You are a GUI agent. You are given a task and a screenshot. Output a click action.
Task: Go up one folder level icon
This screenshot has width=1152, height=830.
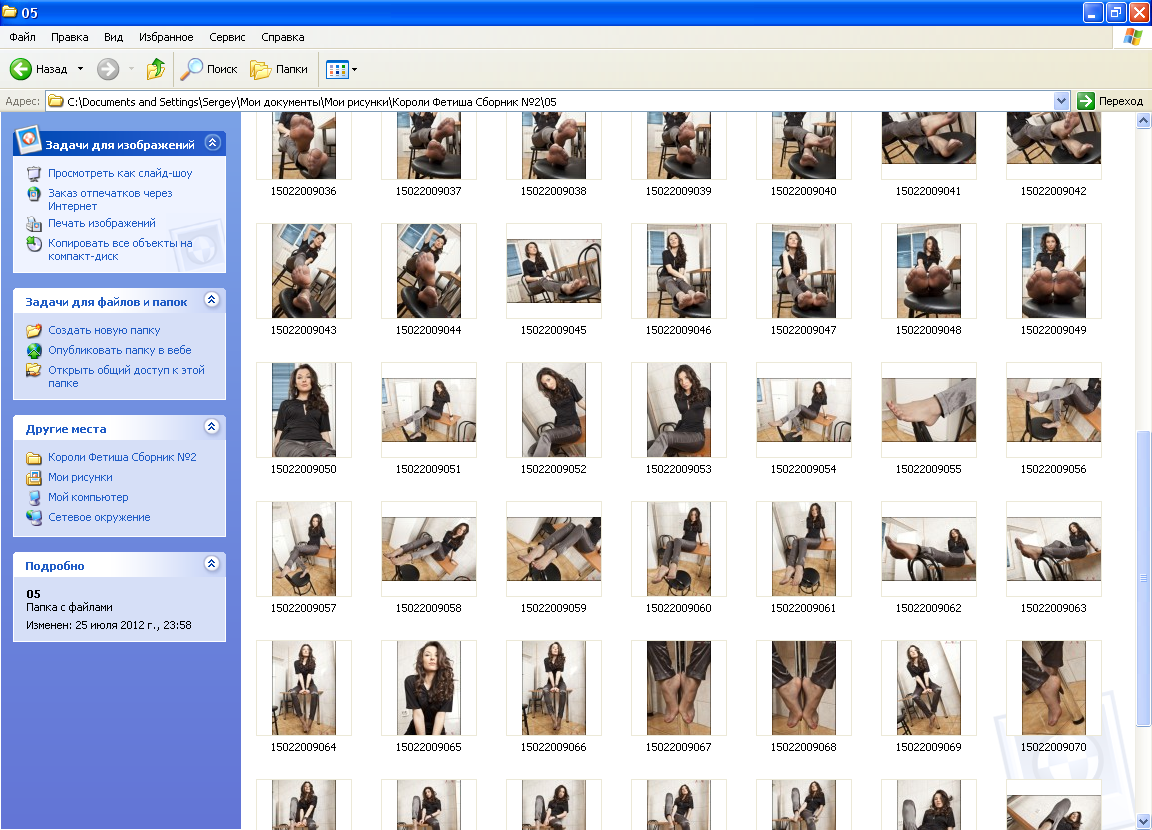pyautogui.click(x=156, y=69)
